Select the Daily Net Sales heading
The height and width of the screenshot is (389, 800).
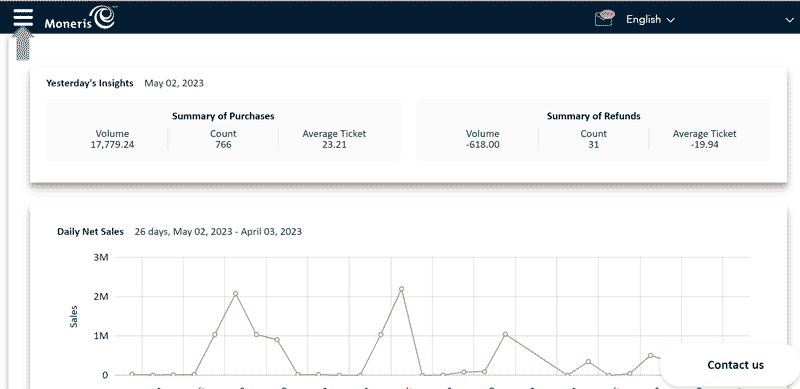coord(90,232)
